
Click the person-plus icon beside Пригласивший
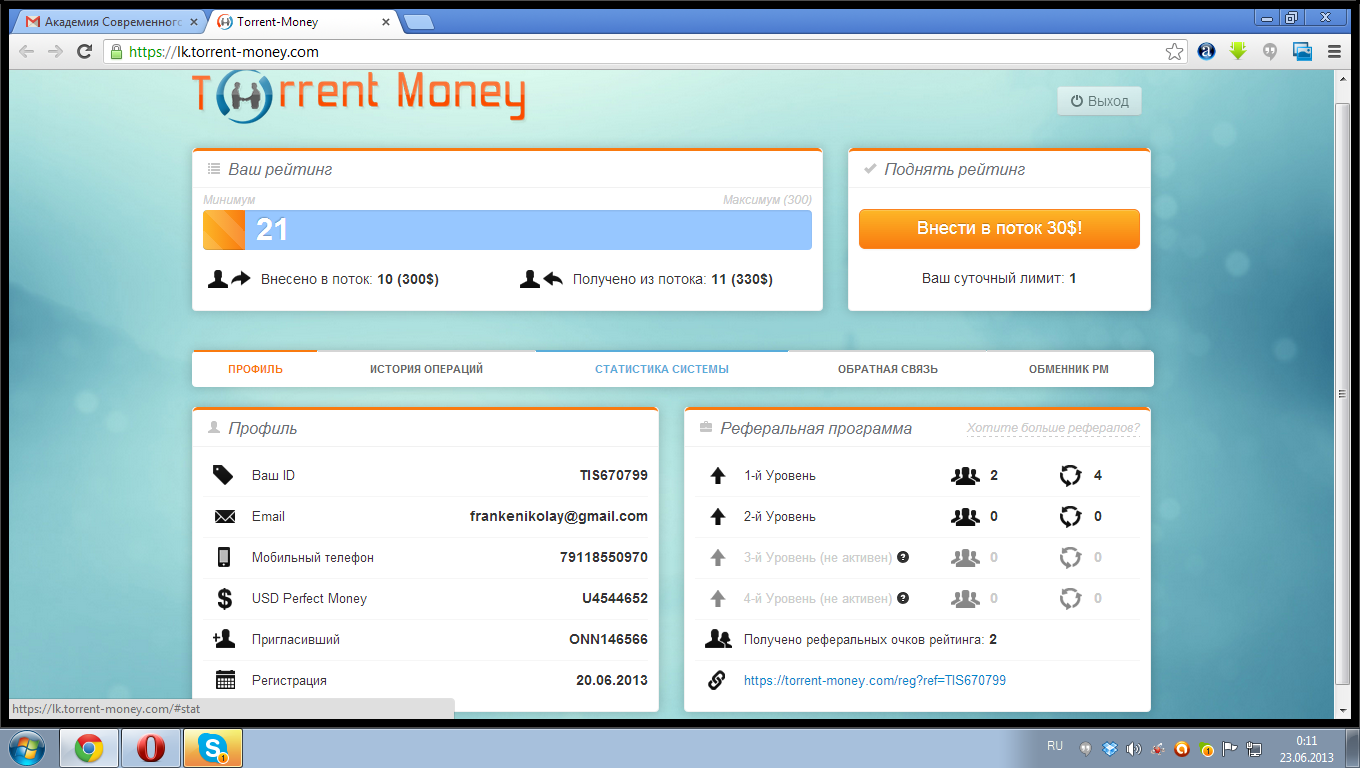click(x=224, y=639)
